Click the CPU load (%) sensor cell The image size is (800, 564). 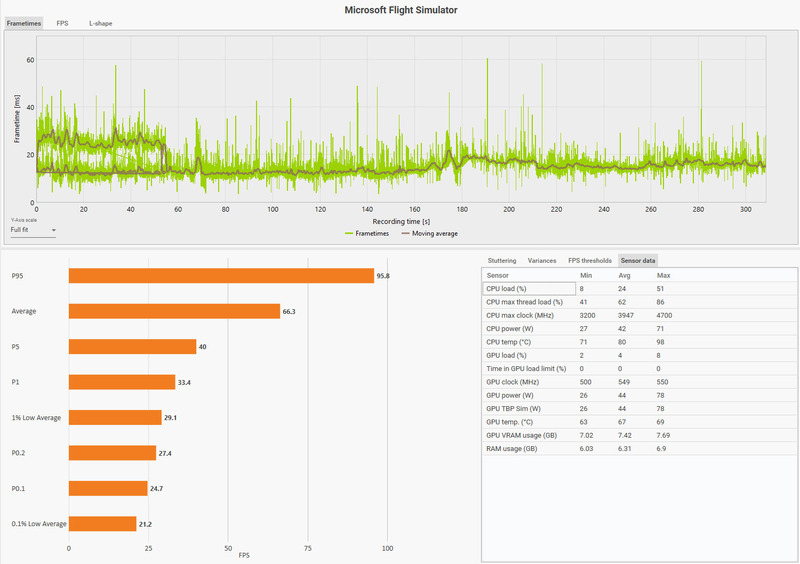(529, 289)
